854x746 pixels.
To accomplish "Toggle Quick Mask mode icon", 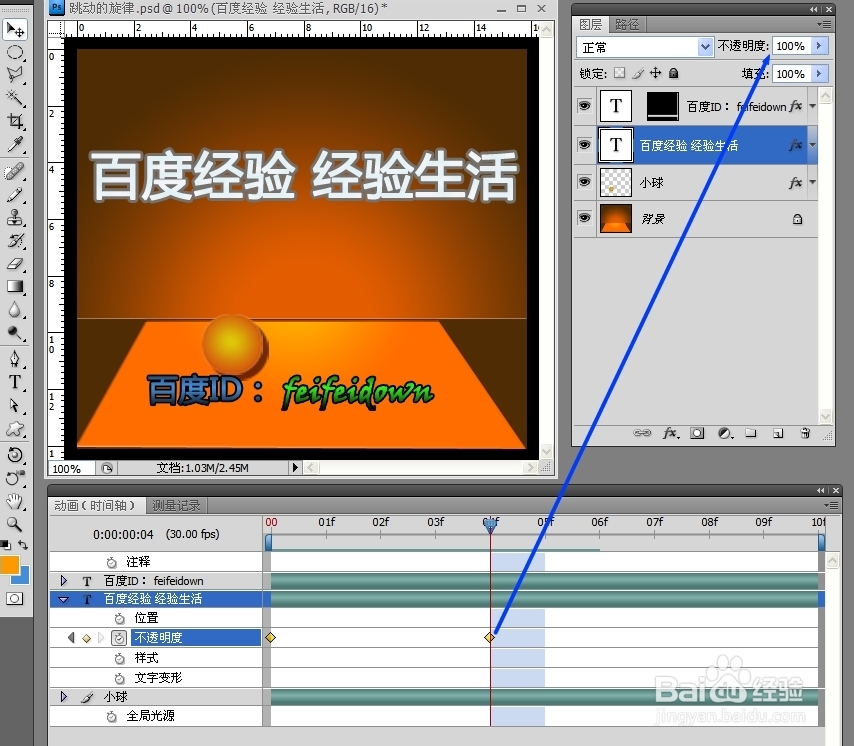I will [15, 599].
